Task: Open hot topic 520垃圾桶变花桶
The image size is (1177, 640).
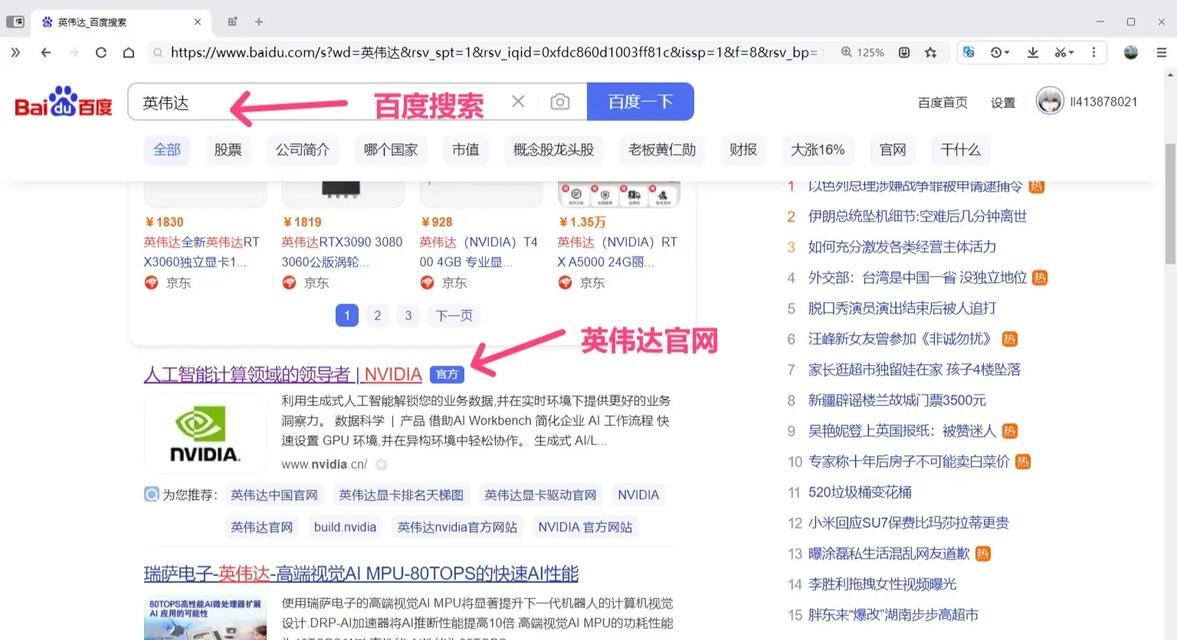Action: point(859,492)
